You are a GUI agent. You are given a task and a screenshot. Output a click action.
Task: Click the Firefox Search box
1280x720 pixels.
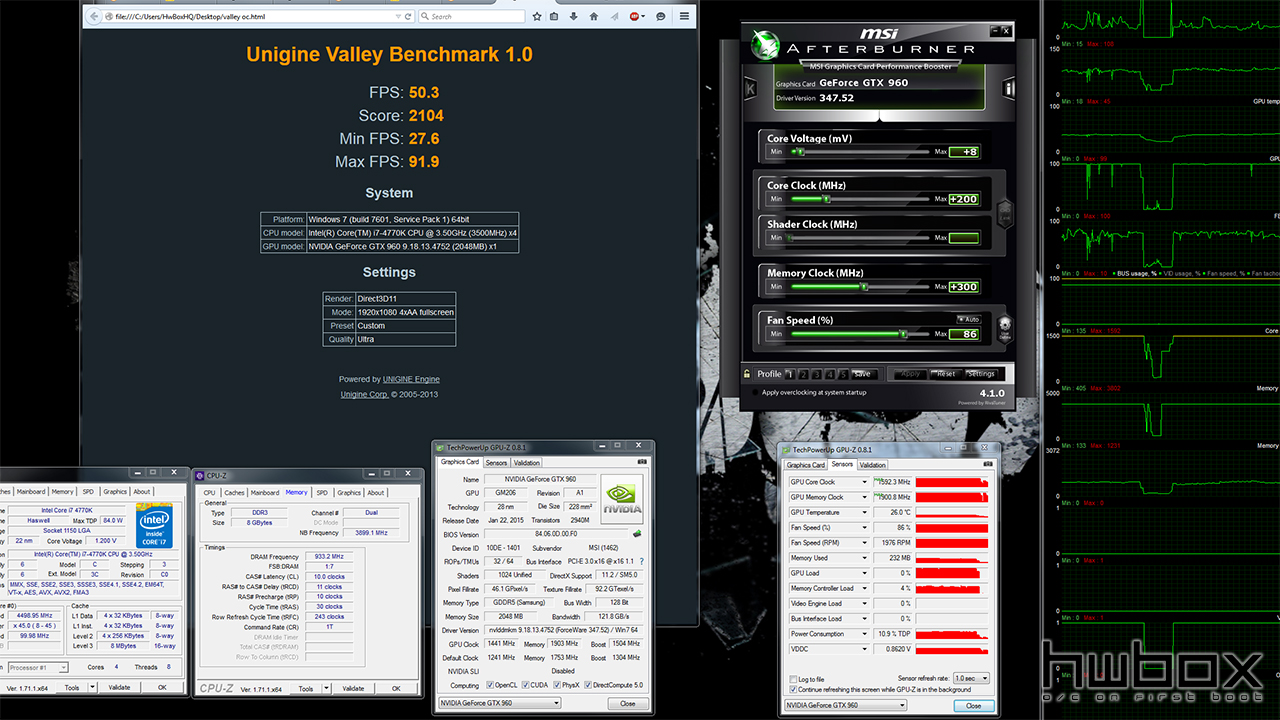[470, 17]
